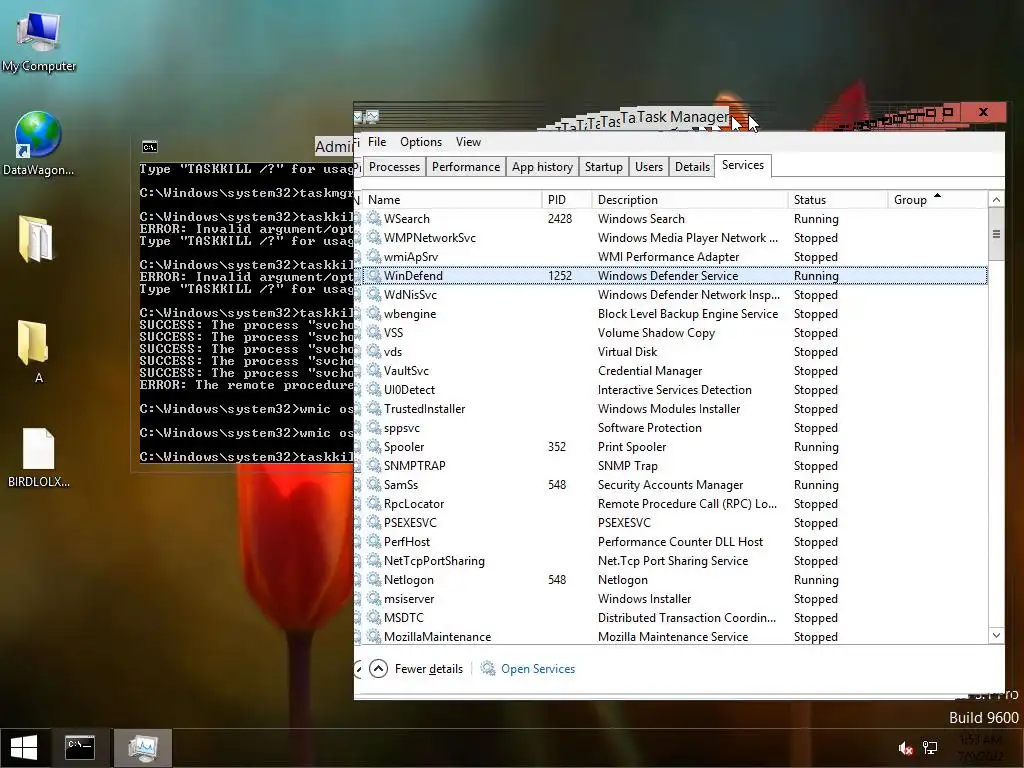Image resolution: width=1024 pixels, height=768 pixels.
Task: Select the Services tab
Action: coord(743,165)
